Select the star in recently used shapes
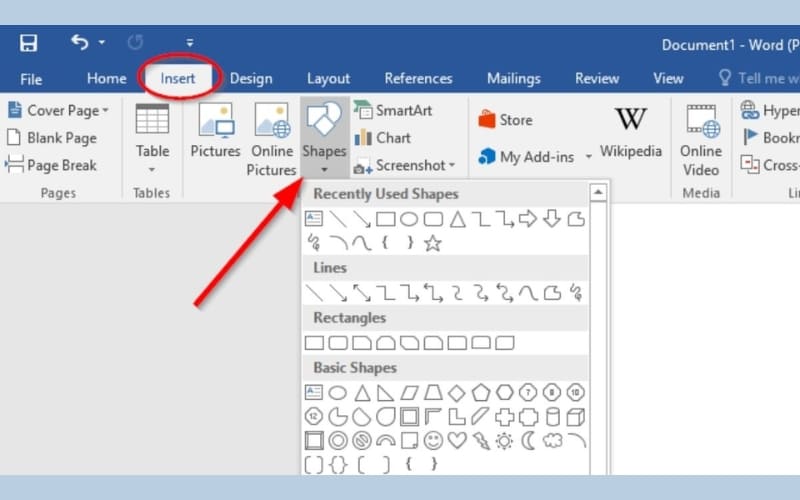Screen dimensions: 800x500 pos(433,243)
